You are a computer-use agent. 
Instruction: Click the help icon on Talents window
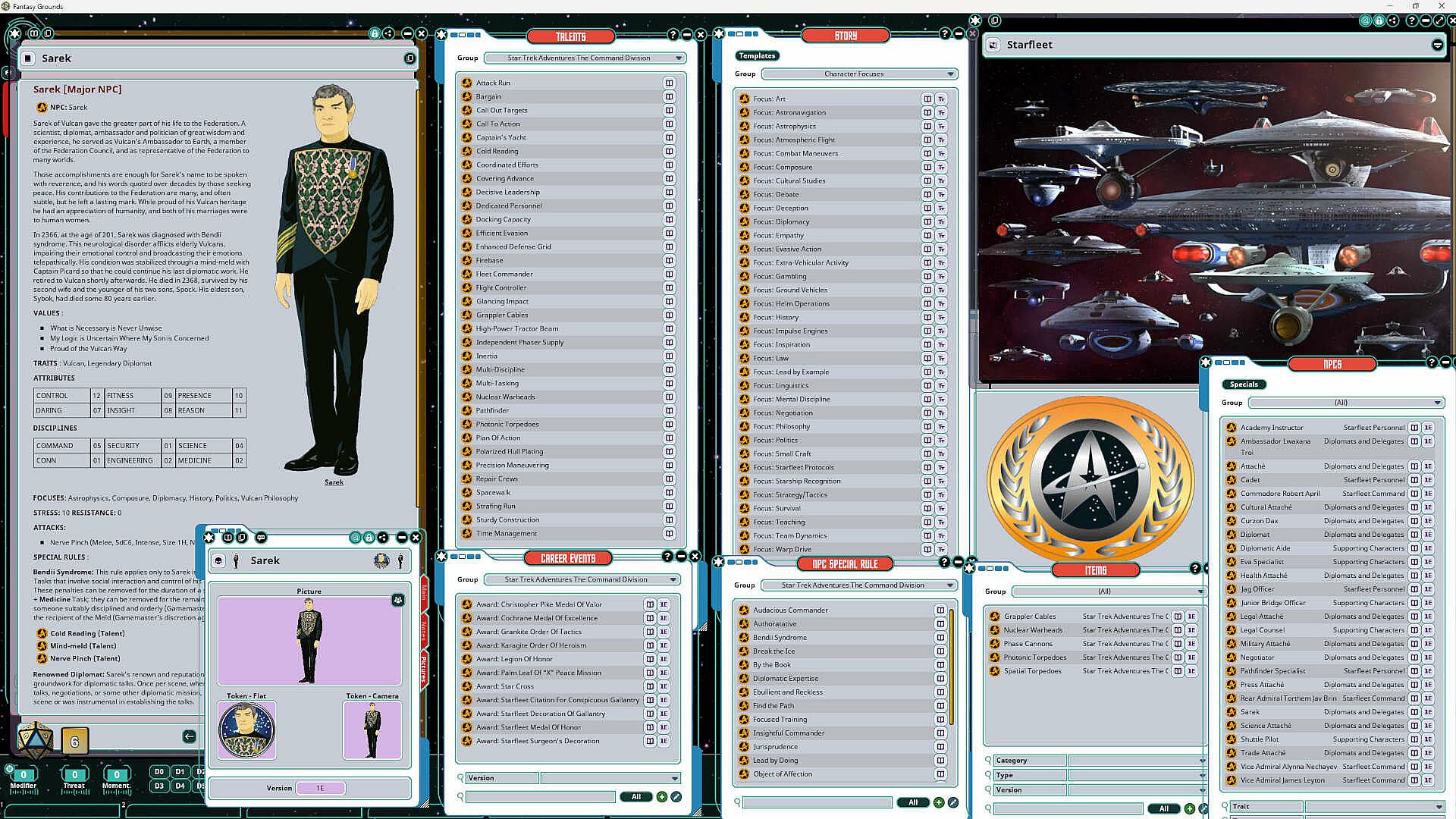[x=673, y=35]
